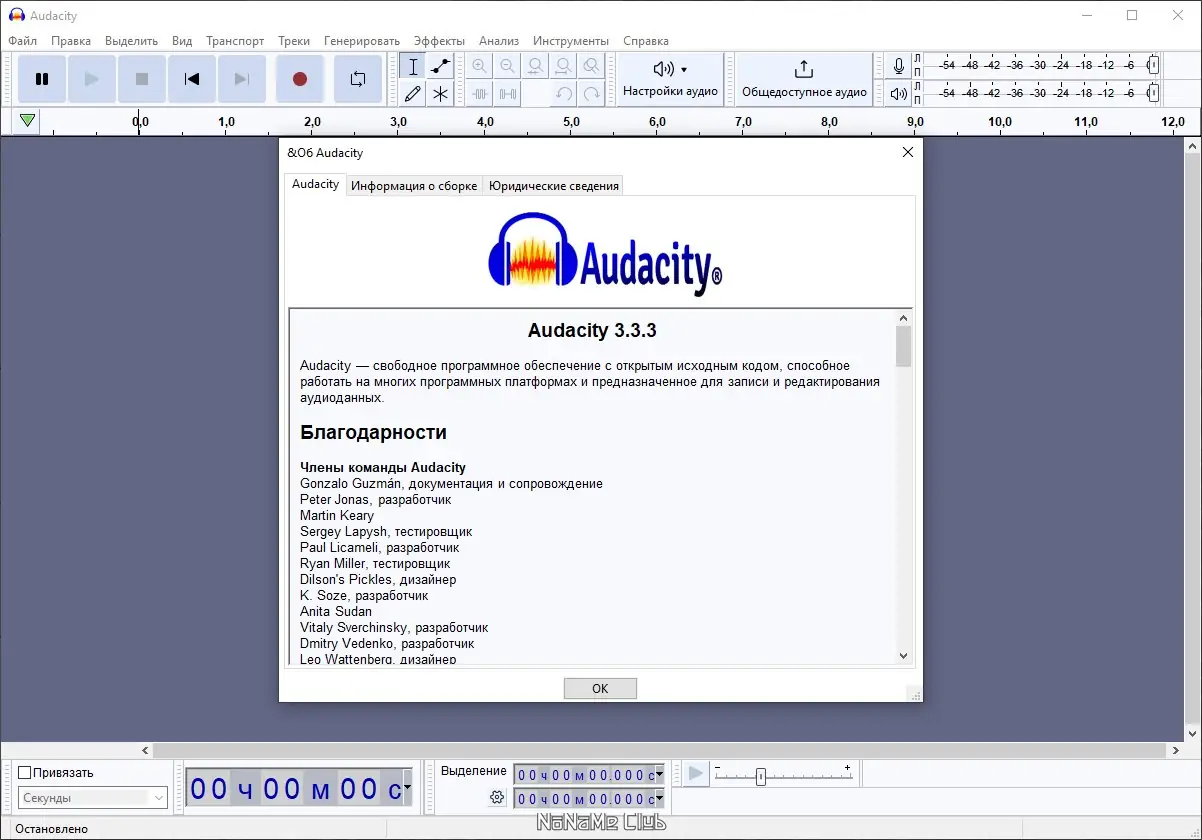Open the Правка menu

(71, 41)
